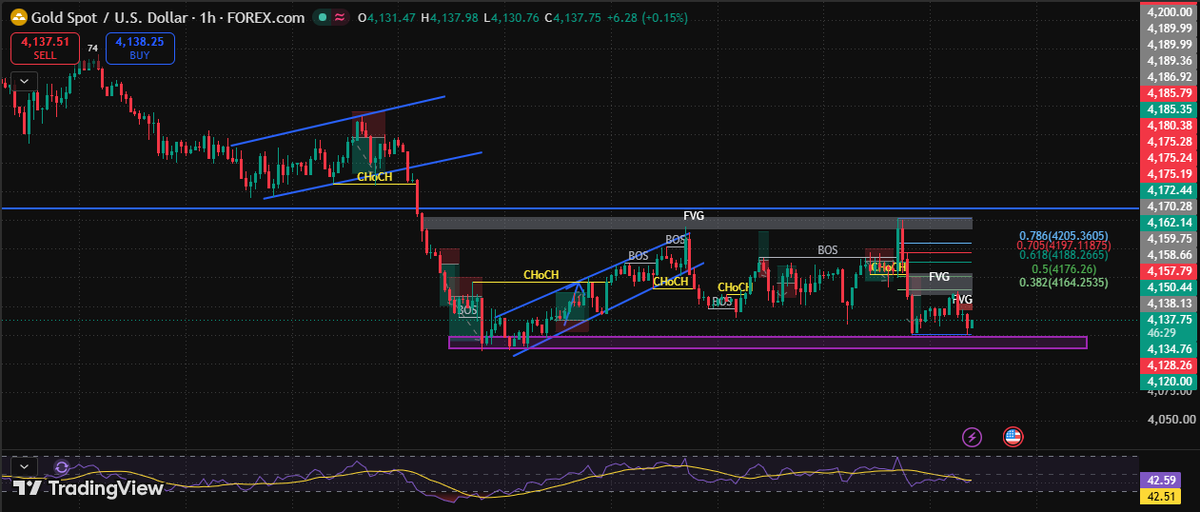Click the 4,200.00 price scale label
1200x512 pixels.
[1169, 12]
